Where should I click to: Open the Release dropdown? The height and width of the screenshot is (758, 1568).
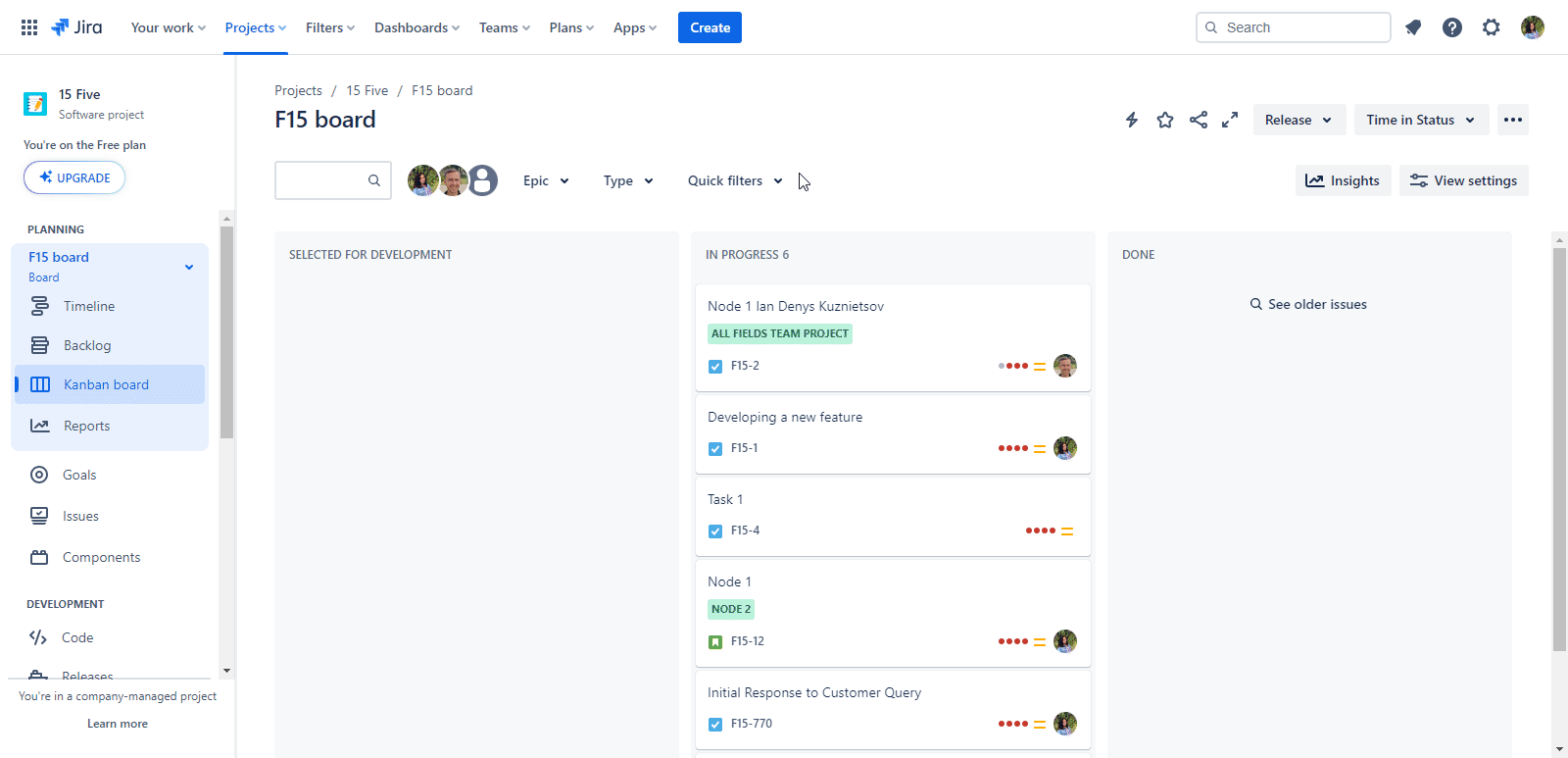(1298, 120)
